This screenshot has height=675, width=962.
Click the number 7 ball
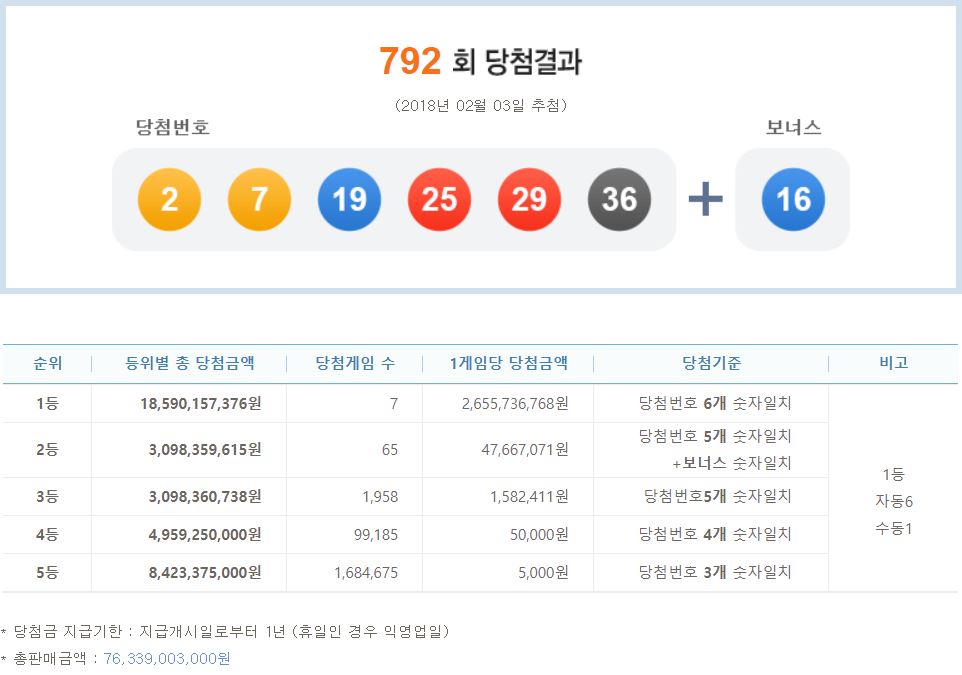click(258, 199)
